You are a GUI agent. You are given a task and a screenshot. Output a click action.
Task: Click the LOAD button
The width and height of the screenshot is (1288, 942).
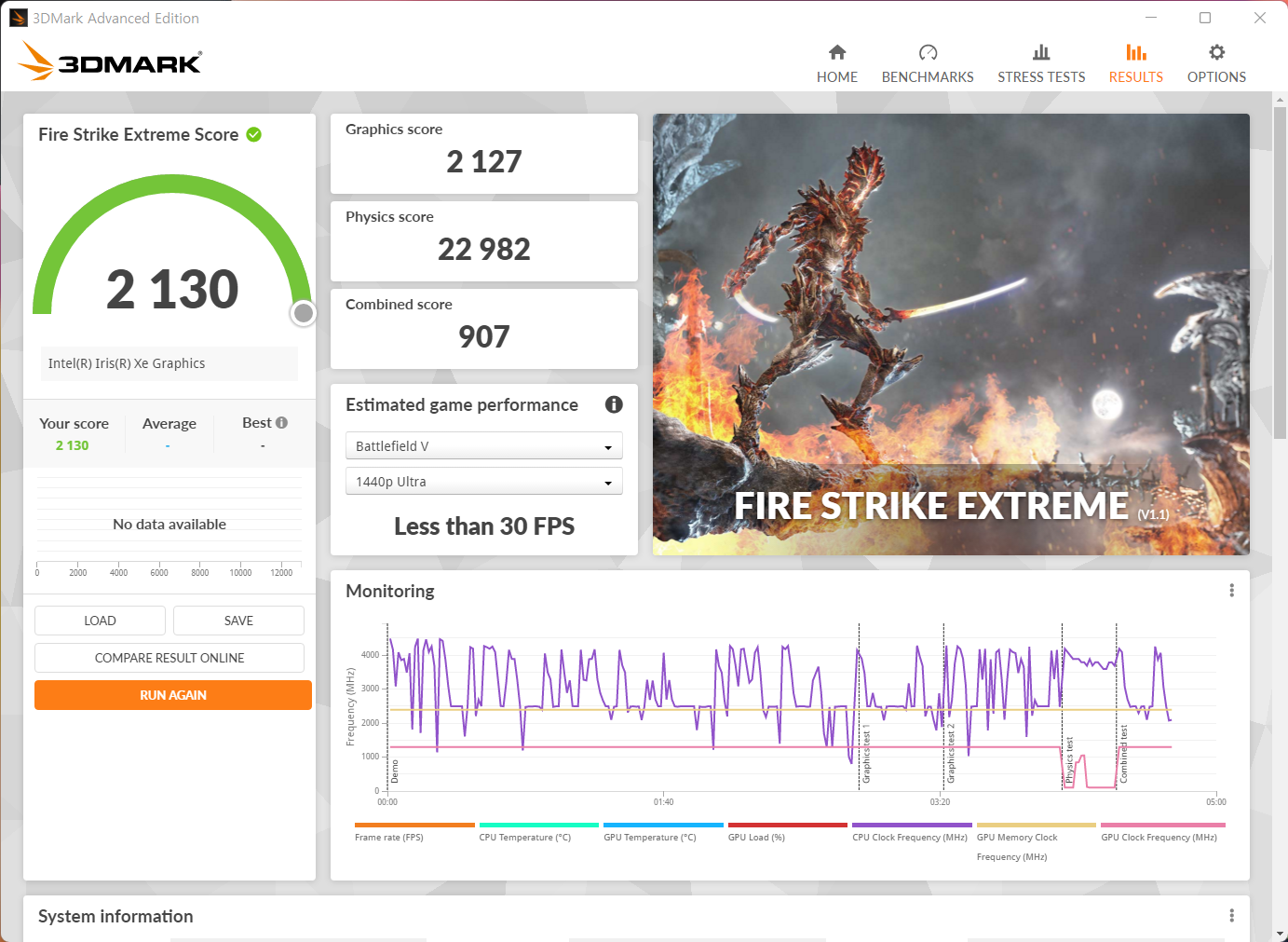click(100, 621)
